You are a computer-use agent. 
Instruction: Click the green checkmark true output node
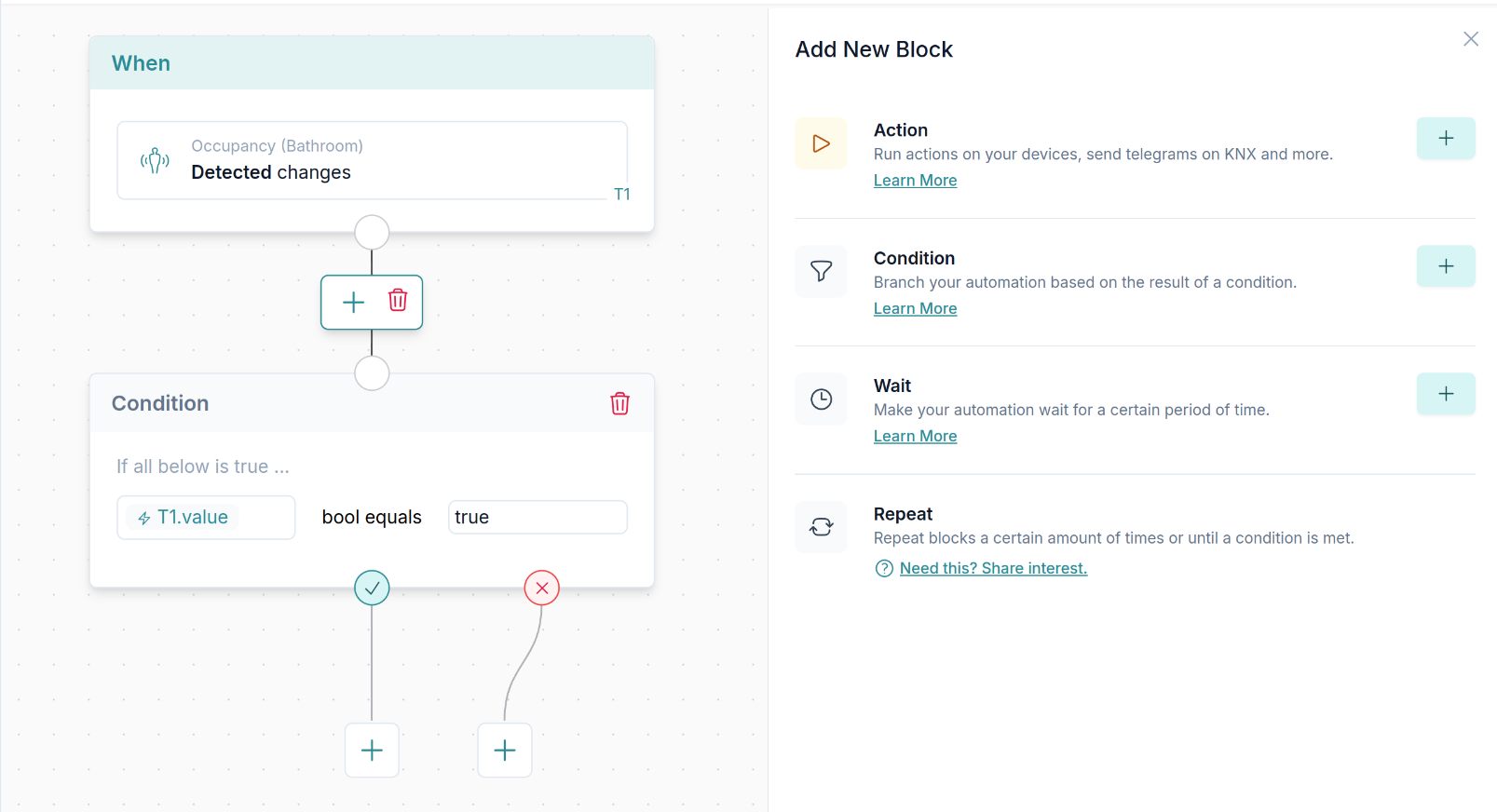372,588
